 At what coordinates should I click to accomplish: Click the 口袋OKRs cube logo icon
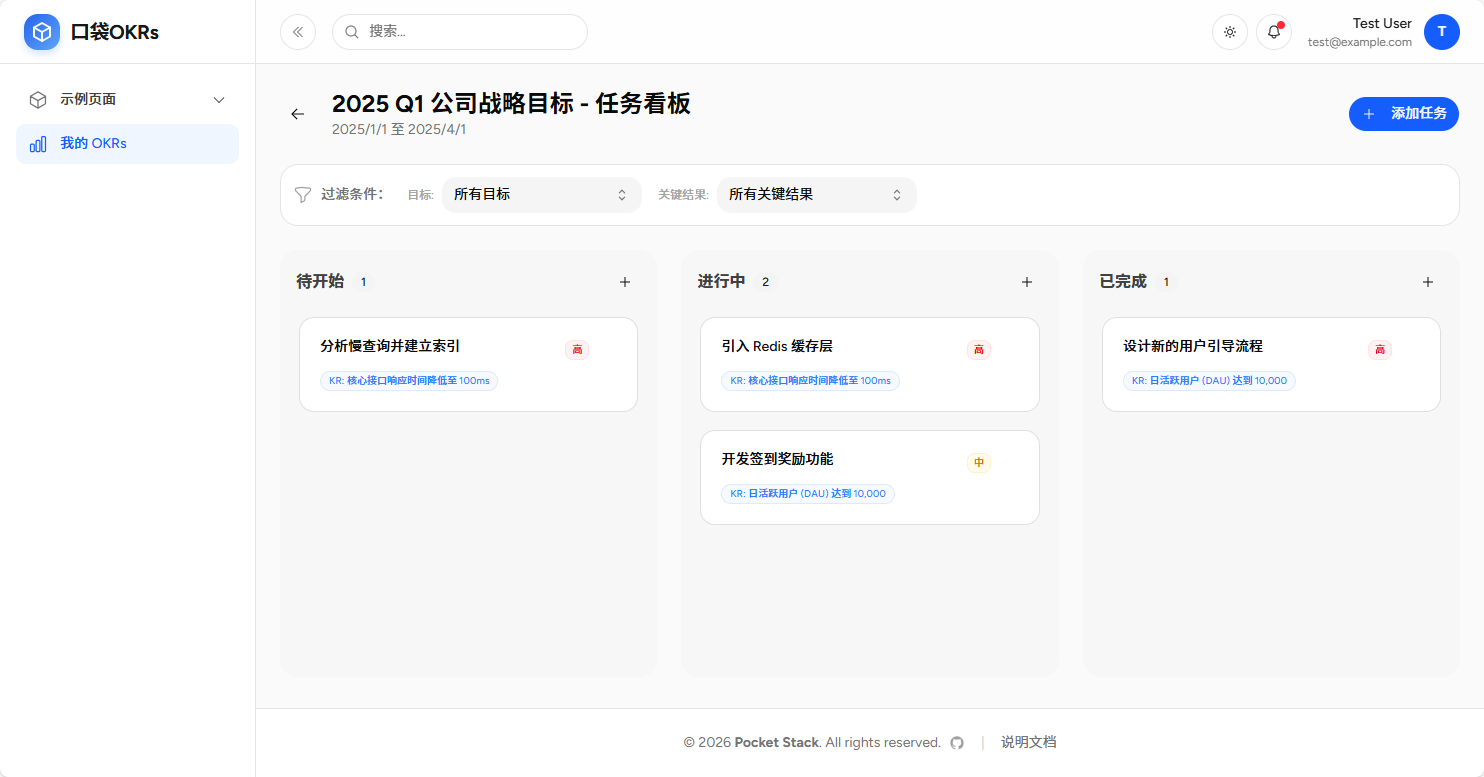pyautogui.click(x=42, y=32)
